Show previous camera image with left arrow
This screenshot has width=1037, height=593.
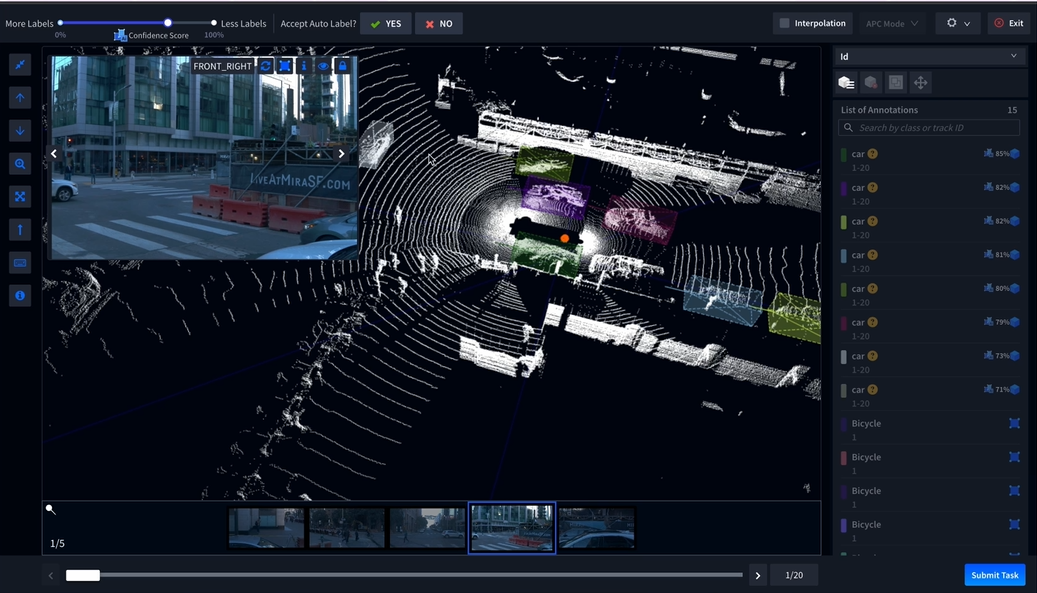pyautogui.click(x=54, y=153)
